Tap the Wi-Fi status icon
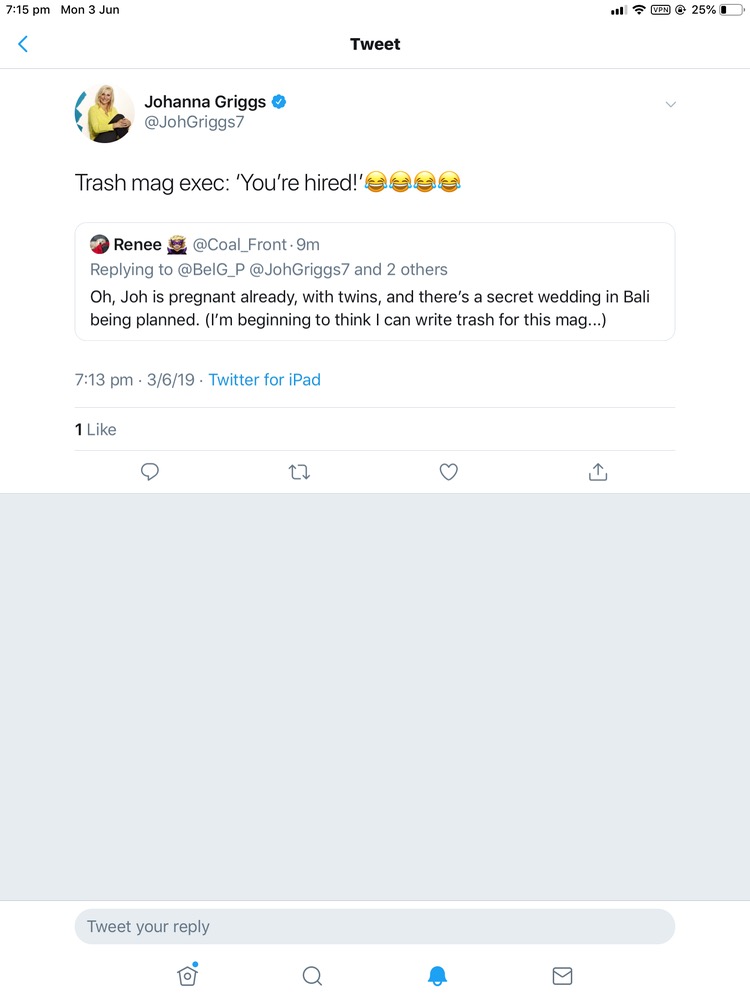This screenshot has width=750, height=1000. point(638,10)
